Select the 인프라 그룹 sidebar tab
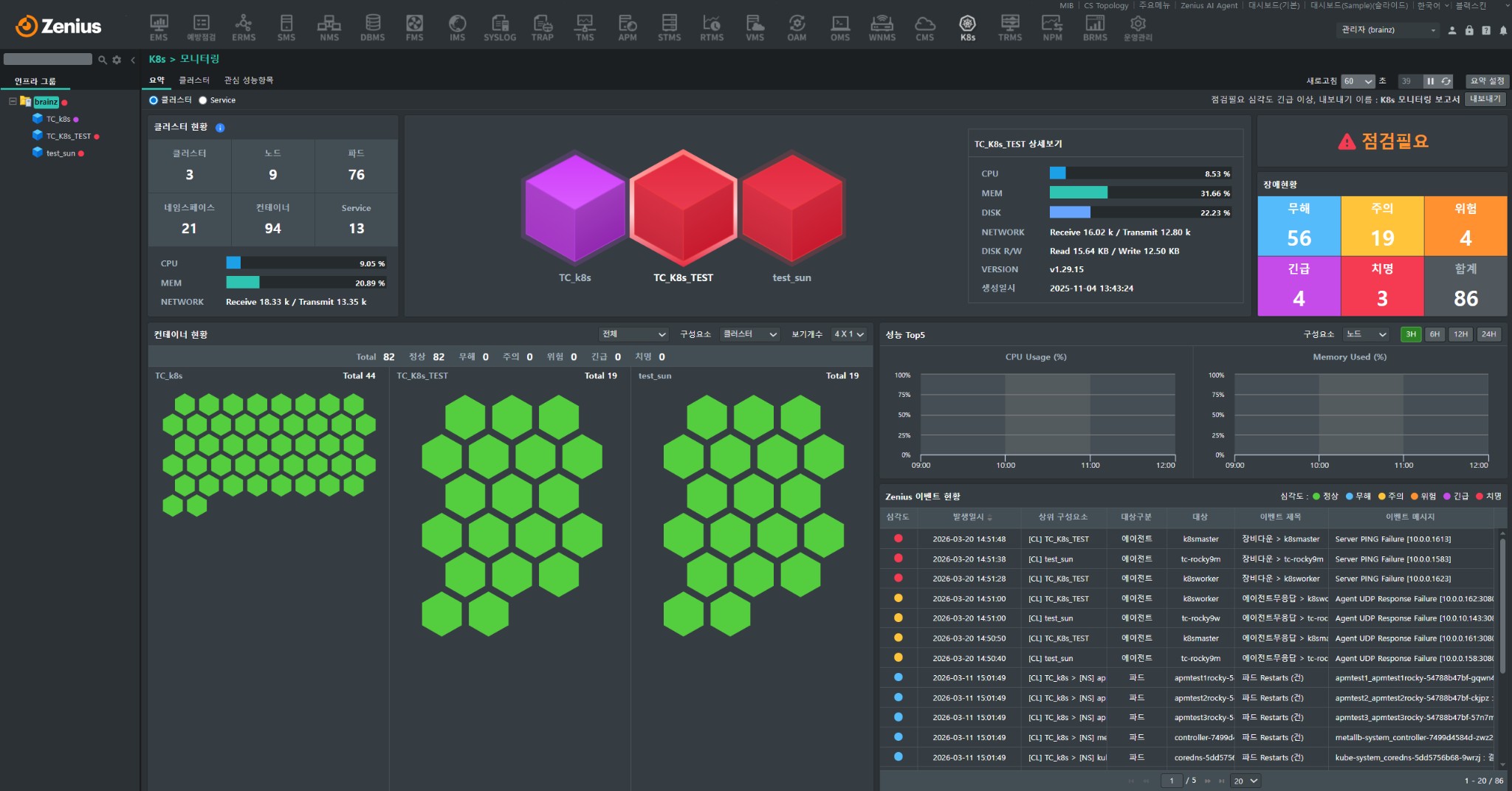 click(x=35, y=81)
